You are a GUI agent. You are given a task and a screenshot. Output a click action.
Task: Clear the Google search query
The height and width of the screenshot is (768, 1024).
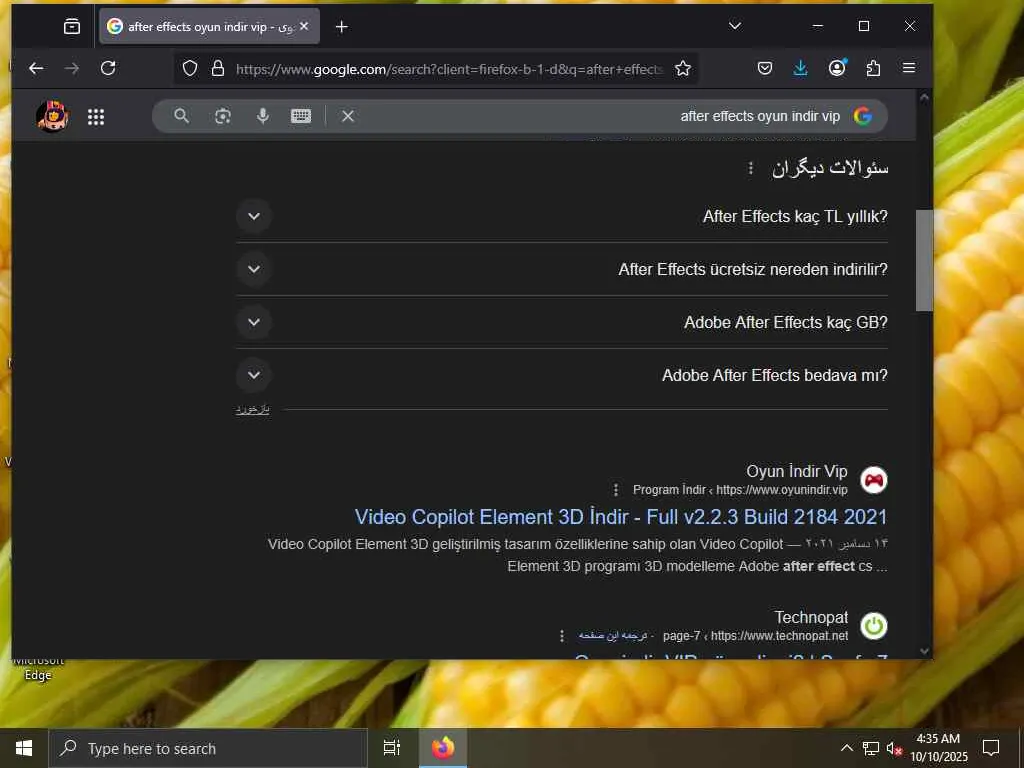pos(348,116)
